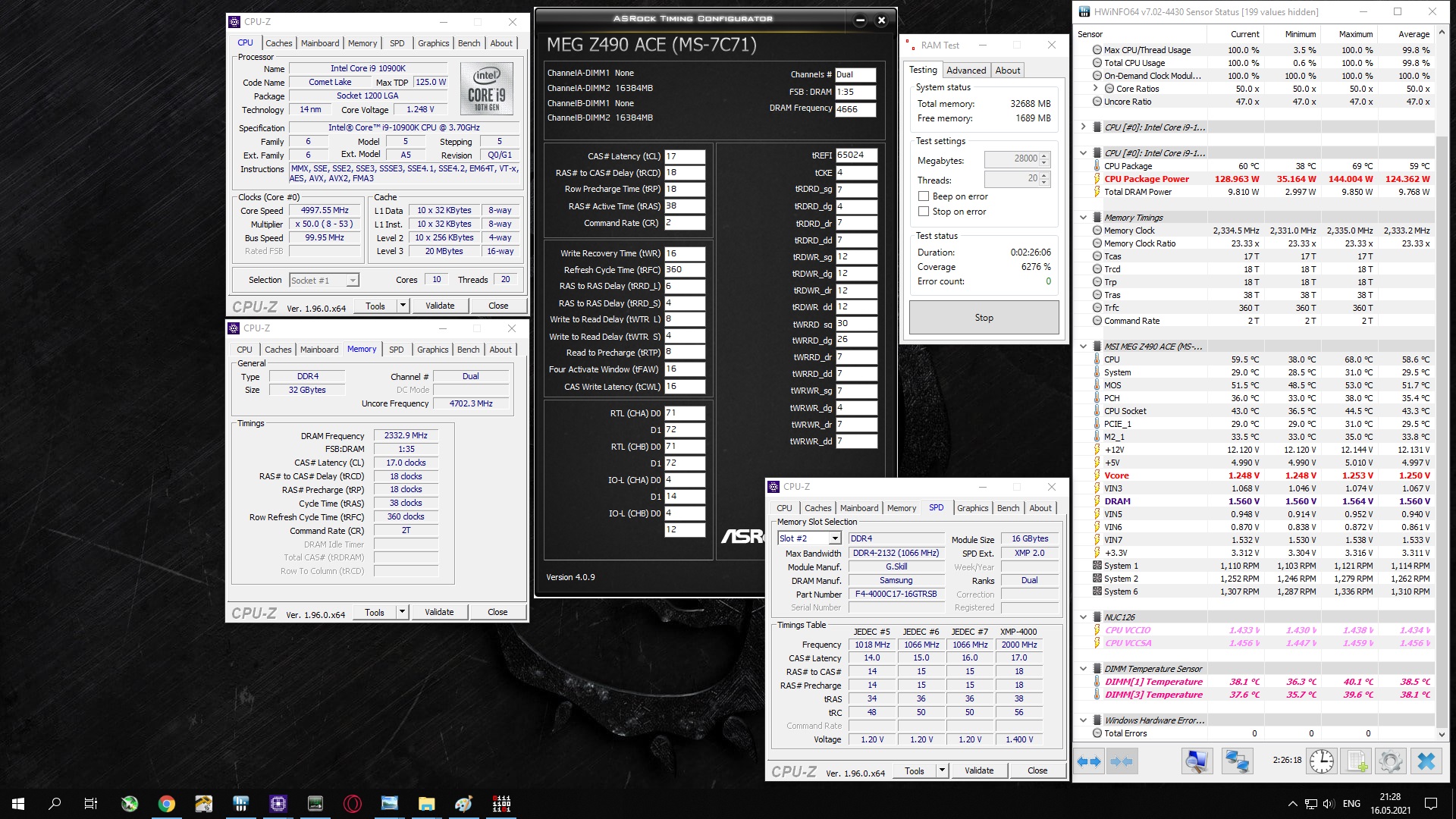Image resolution: width=1456 pixels, height=819 pixels.
Task: Open Chrome from the taskbar
Action: pyautogui.click(x=167, y=804)
